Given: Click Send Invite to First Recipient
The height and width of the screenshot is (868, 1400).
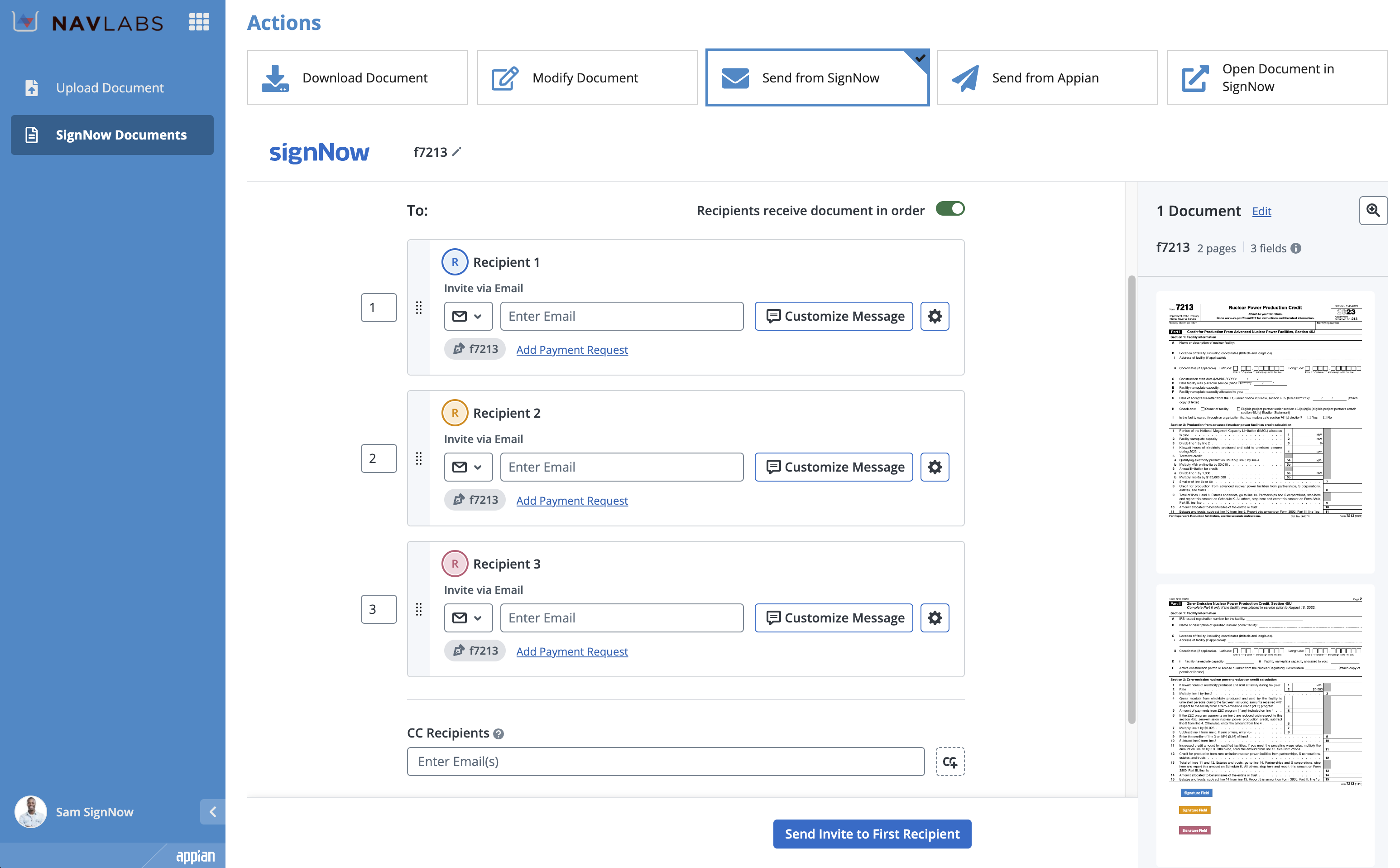Looking at the screenshot, I should (x=872, y=834).
